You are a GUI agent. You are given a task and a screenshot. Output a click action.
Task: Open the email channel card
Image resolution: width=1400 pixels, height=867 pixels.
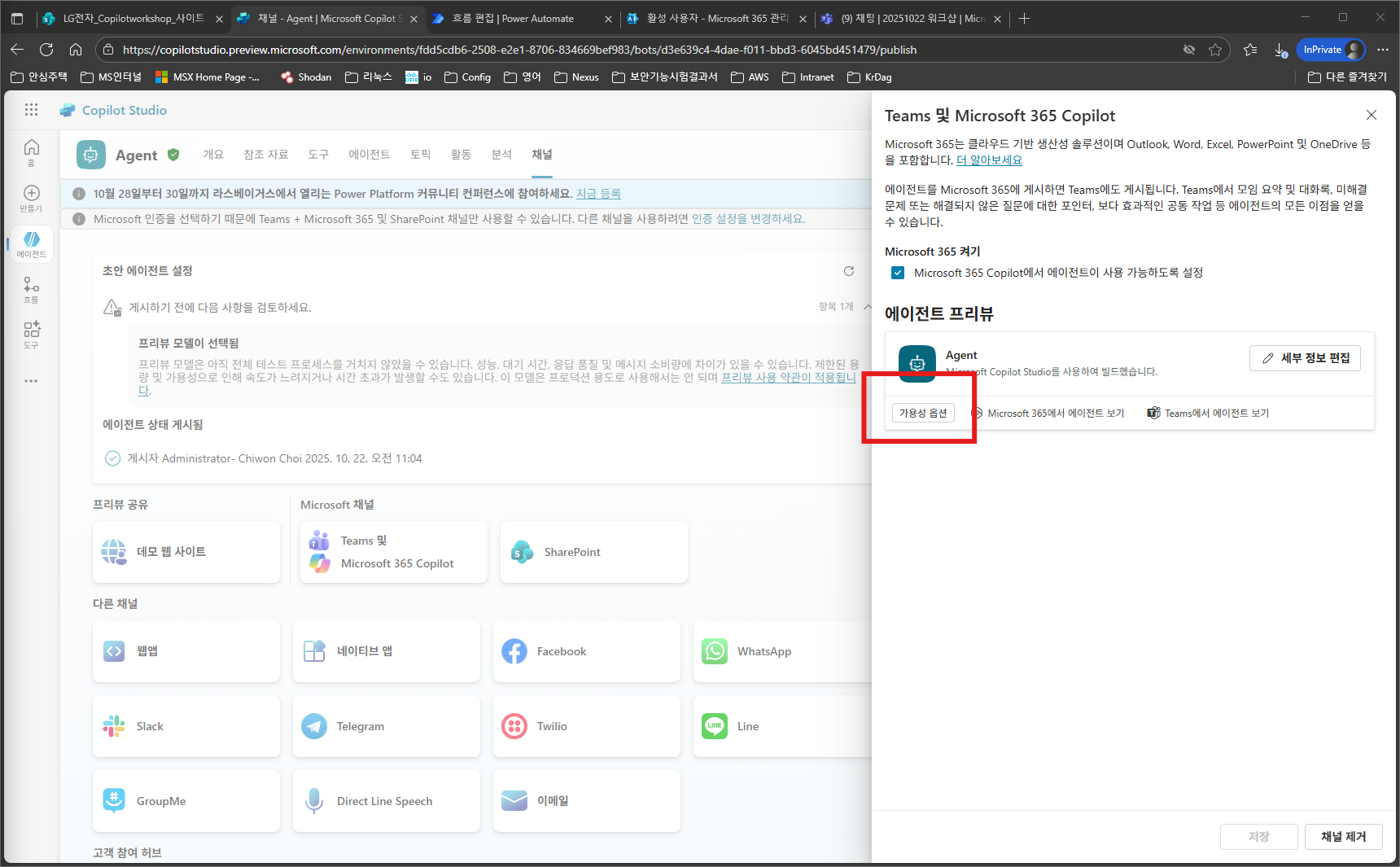587,801
